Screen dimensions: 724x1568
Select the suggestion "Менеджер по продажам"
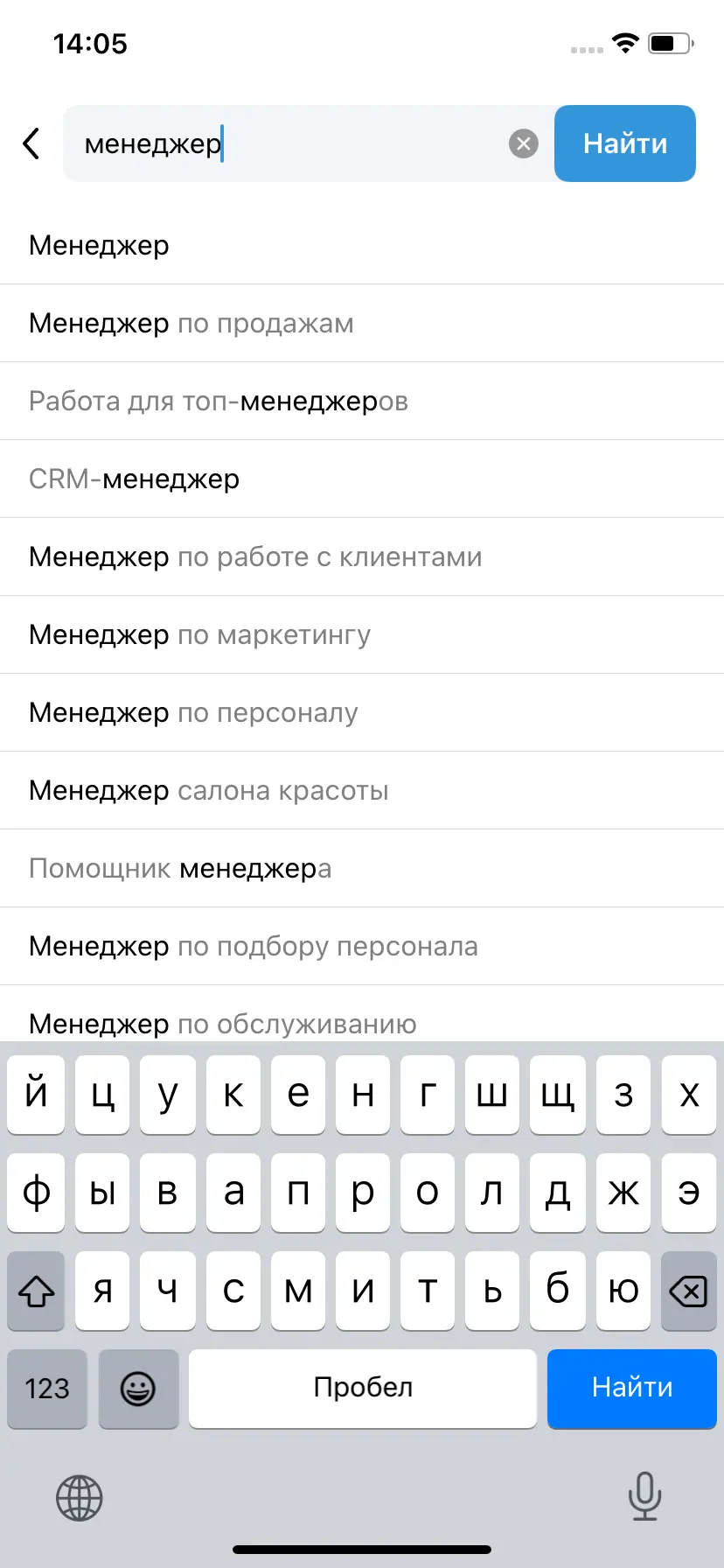[191, 324]
